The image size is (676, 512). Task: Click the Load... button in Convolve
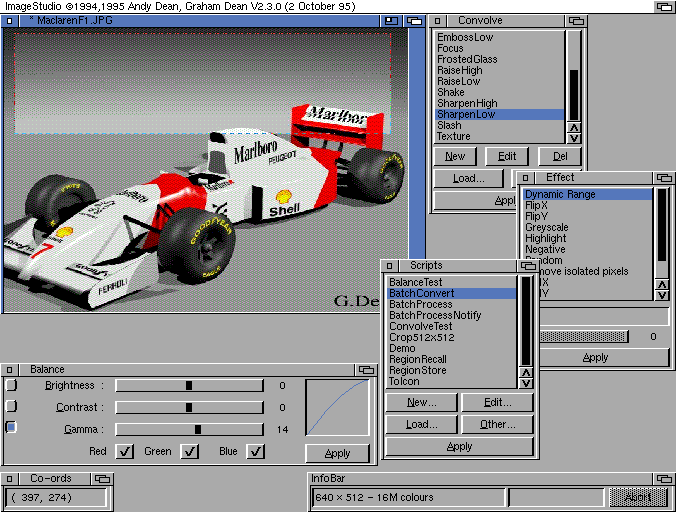point(469,178)
